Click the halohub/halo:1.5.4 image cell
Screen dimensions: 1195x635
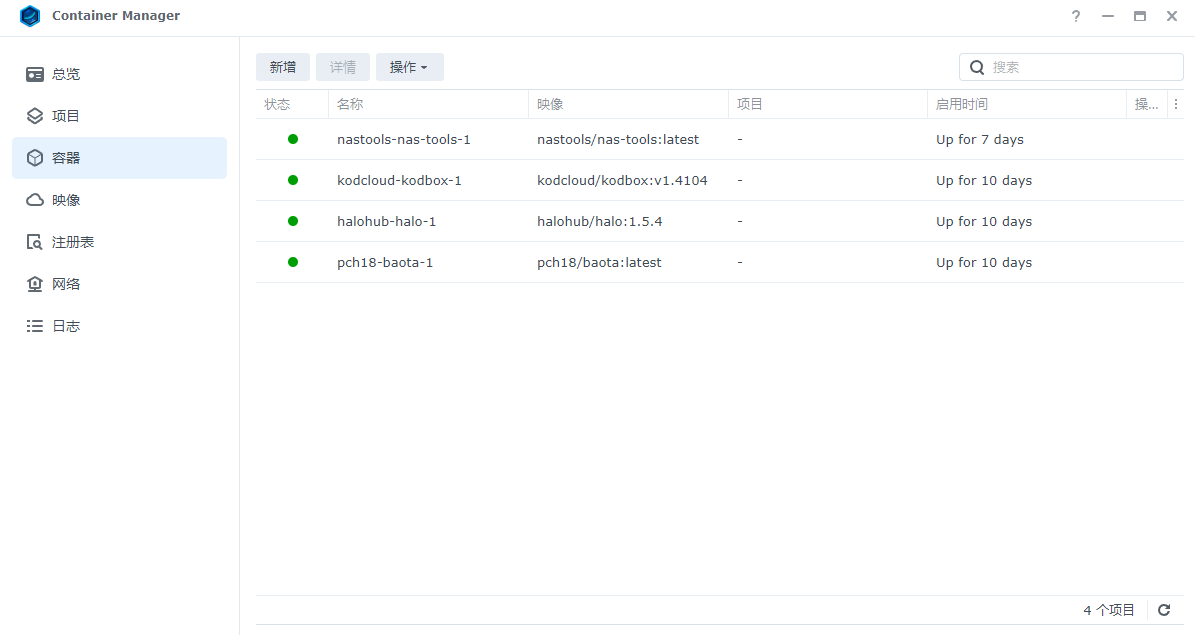pyautogui.click(x=600, y=222)
